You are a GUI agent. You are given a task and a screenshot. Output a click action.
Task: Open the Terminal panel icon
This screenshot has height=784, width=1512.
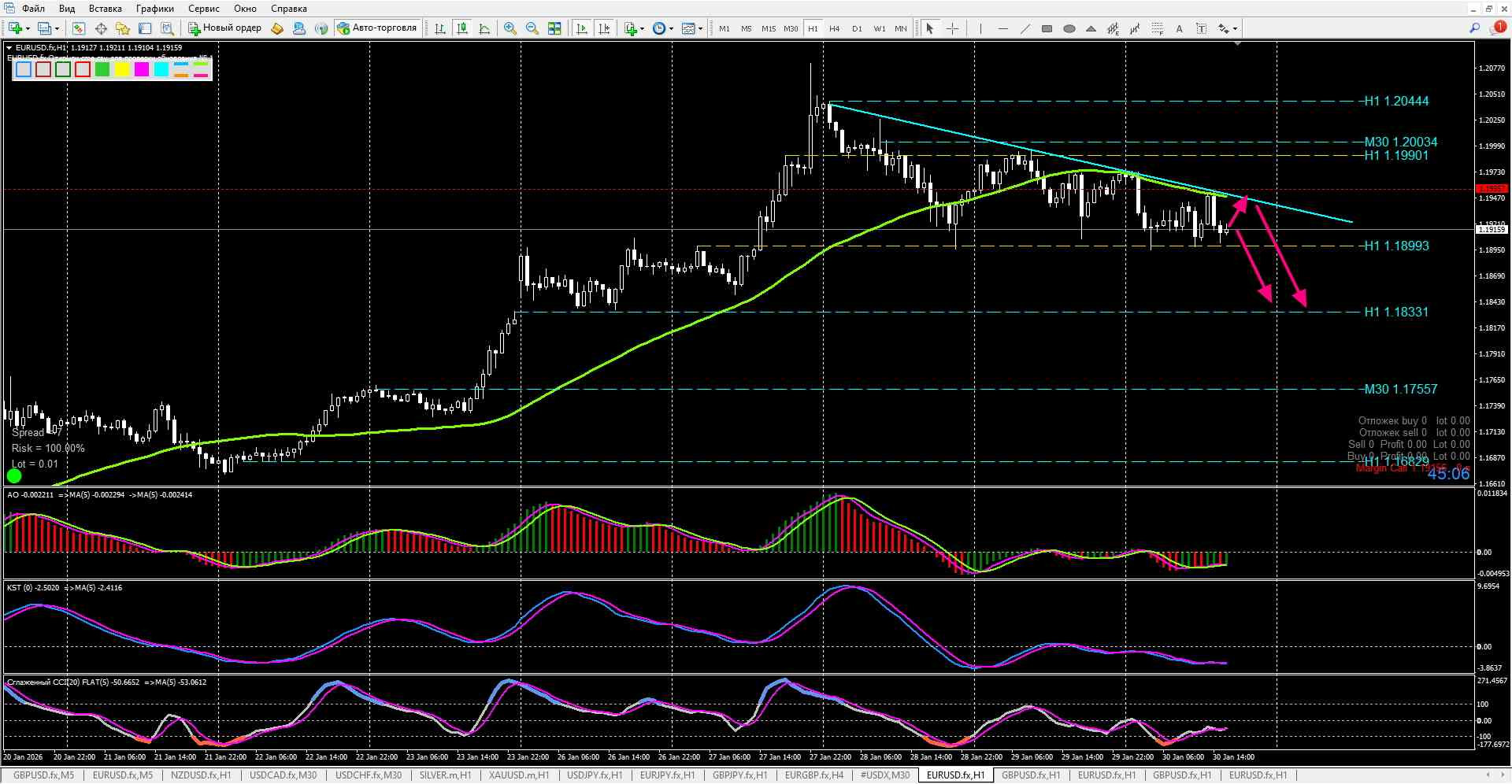coord(145,28)
